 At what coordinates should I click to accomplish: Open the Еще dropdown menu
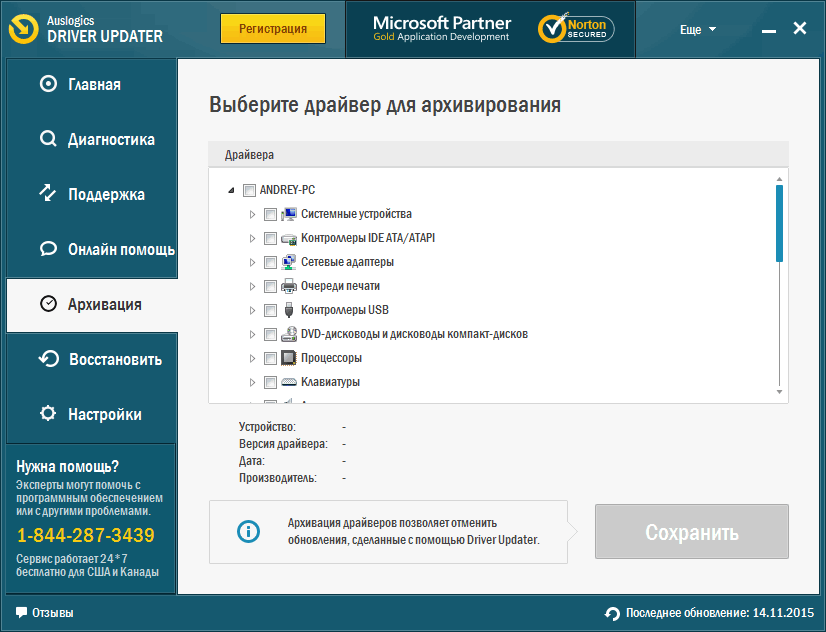pyautogui.click(x=697, y=29)
